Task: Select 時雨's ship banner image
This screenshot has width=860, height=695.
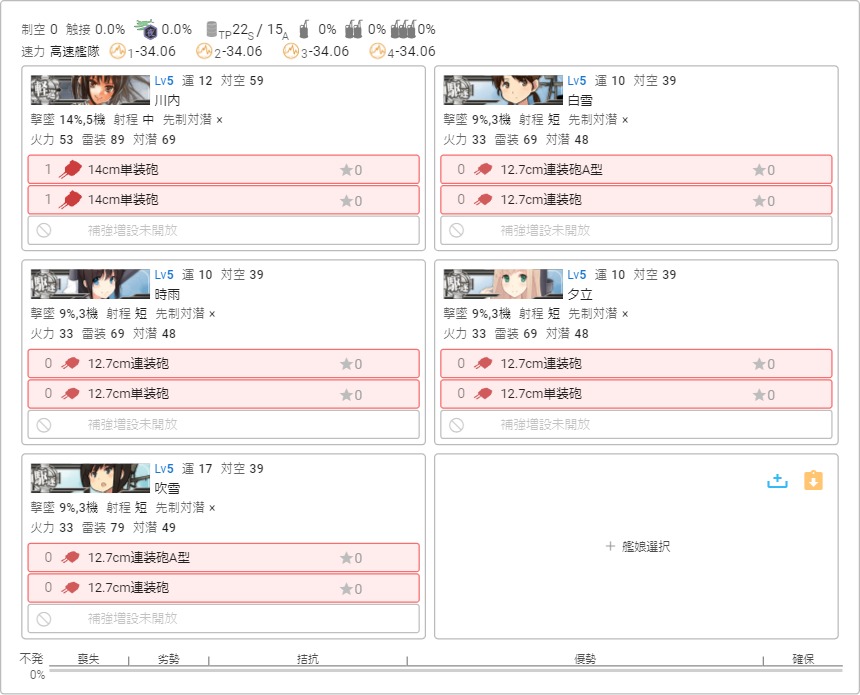Action: [x=90, y=284]
